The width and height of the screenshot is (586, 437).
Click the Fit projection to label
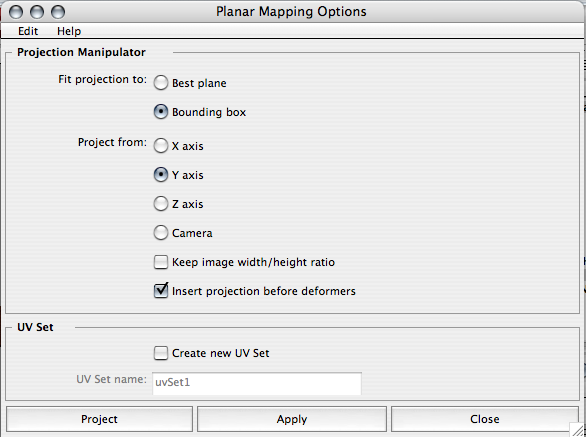(102, 80)
